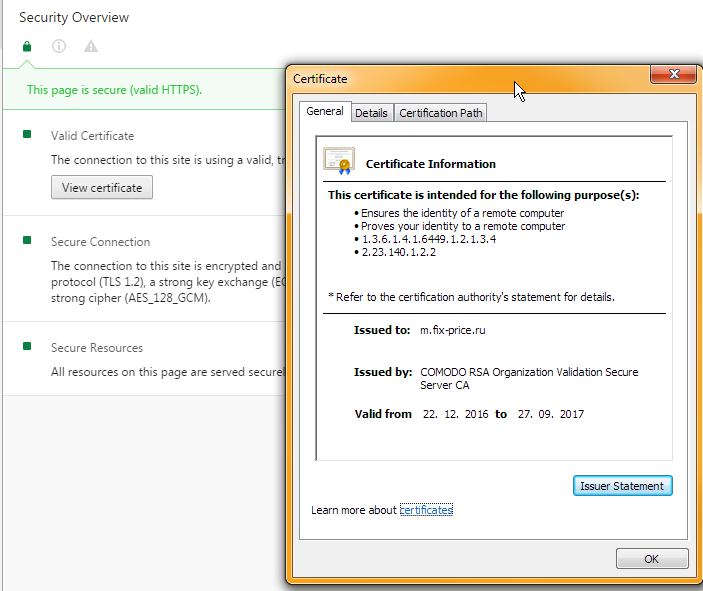
Task: Click the Security Overview heading
Action: click(74, 17)
